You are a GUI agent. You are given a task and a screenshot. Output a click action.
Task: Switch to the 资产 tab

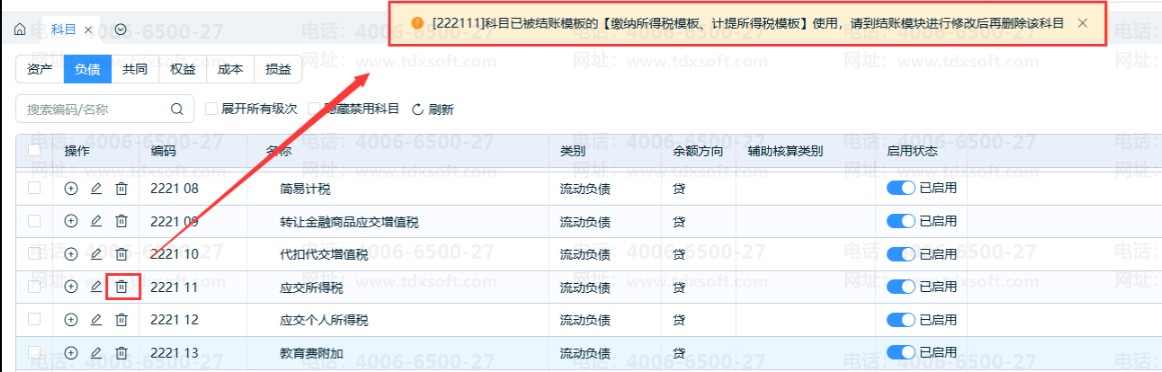coord(40,70)
